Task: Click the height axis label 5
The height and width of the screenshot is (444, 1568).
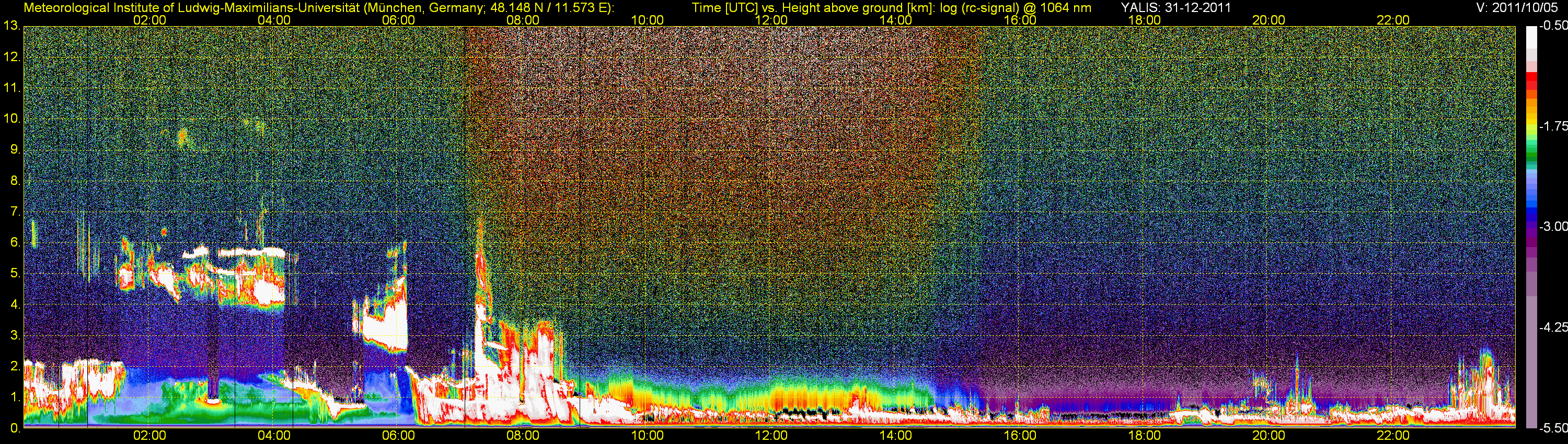Action: point(15,274)
